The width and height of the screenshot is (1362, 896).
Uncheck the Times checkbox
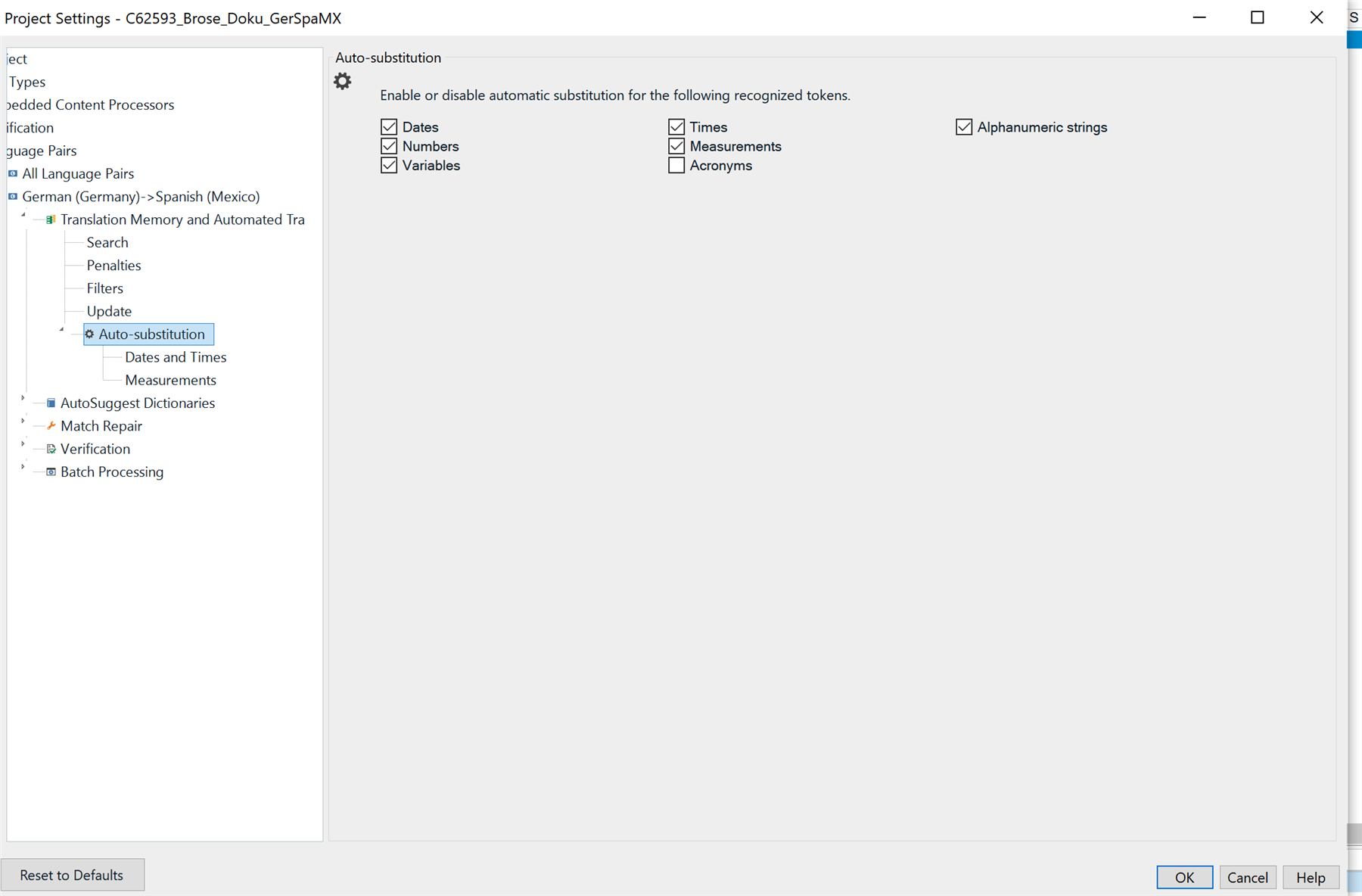click(676, 126)
